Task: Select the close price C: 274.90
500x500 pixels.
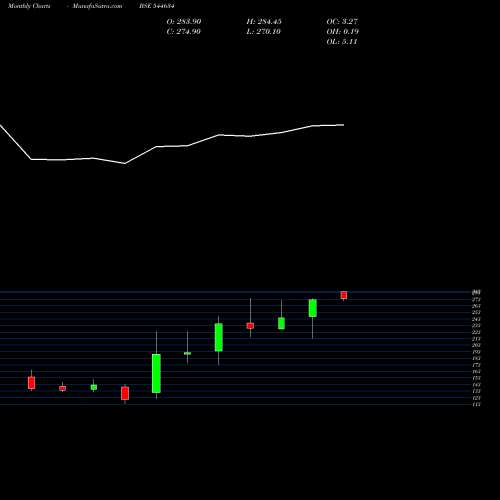Action: (184, 31)
